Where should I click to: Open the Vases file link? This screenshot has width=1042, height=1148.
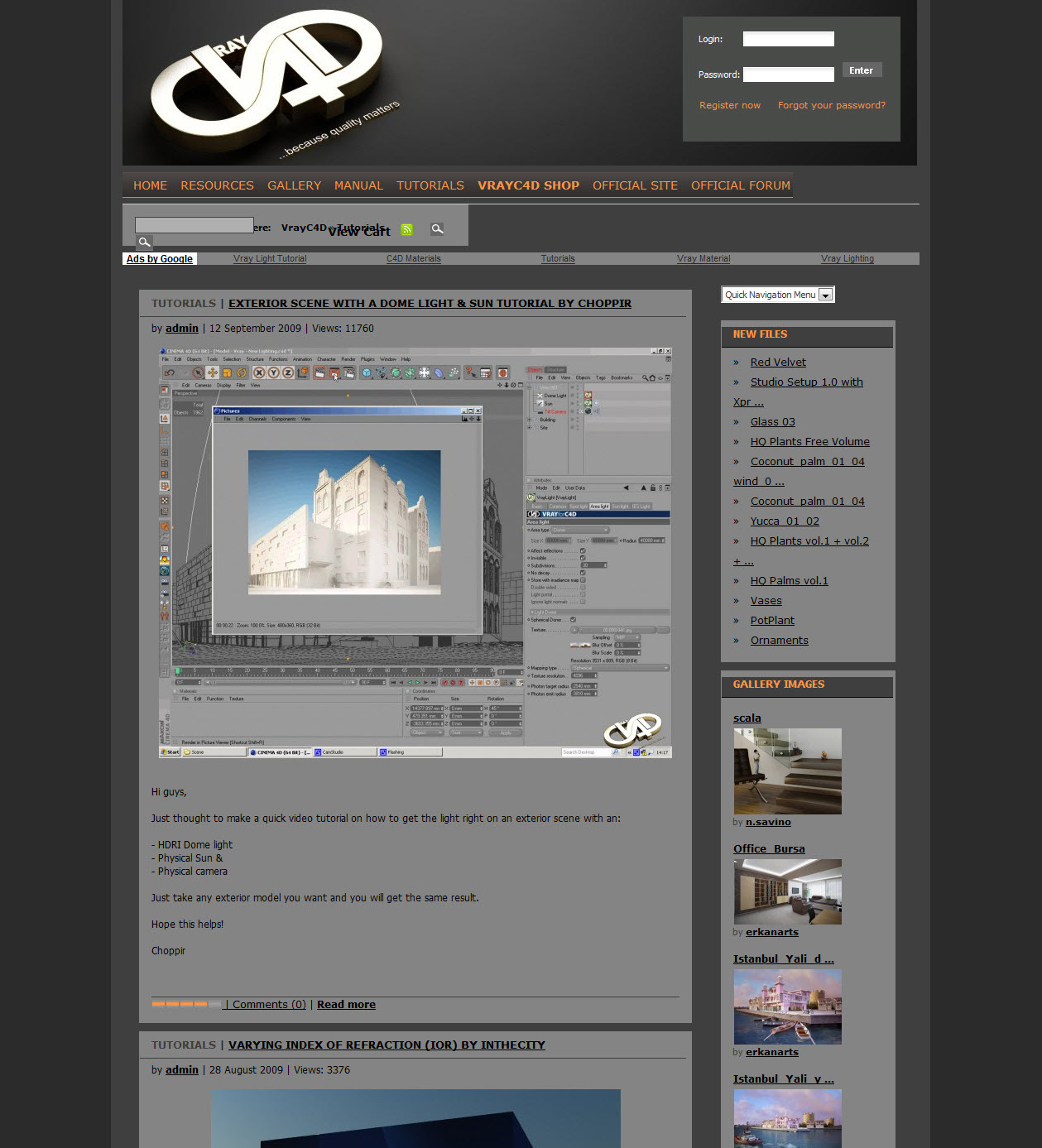click(x=766, y=601)
